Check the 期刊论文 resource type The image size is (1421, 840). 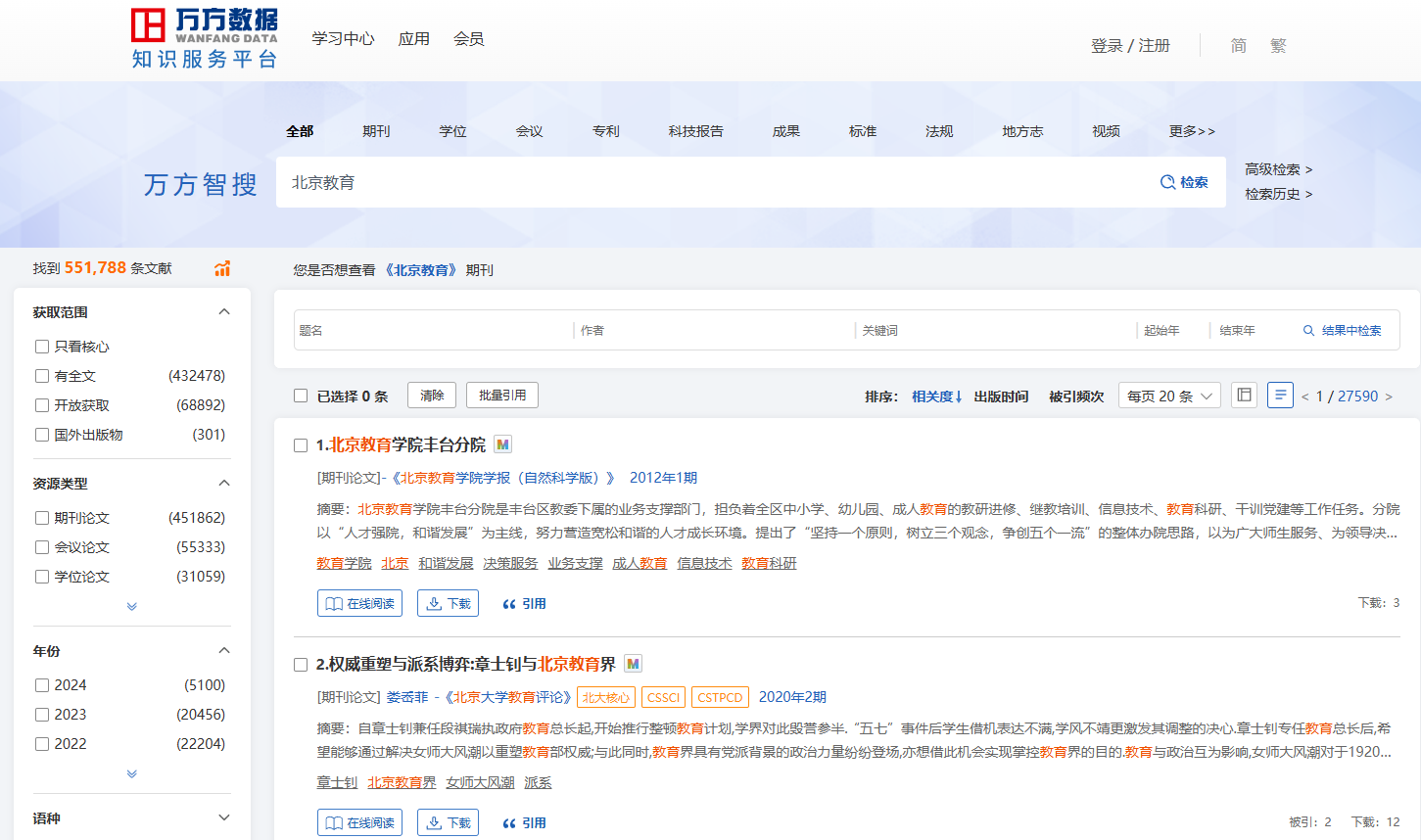click(42, 518)
